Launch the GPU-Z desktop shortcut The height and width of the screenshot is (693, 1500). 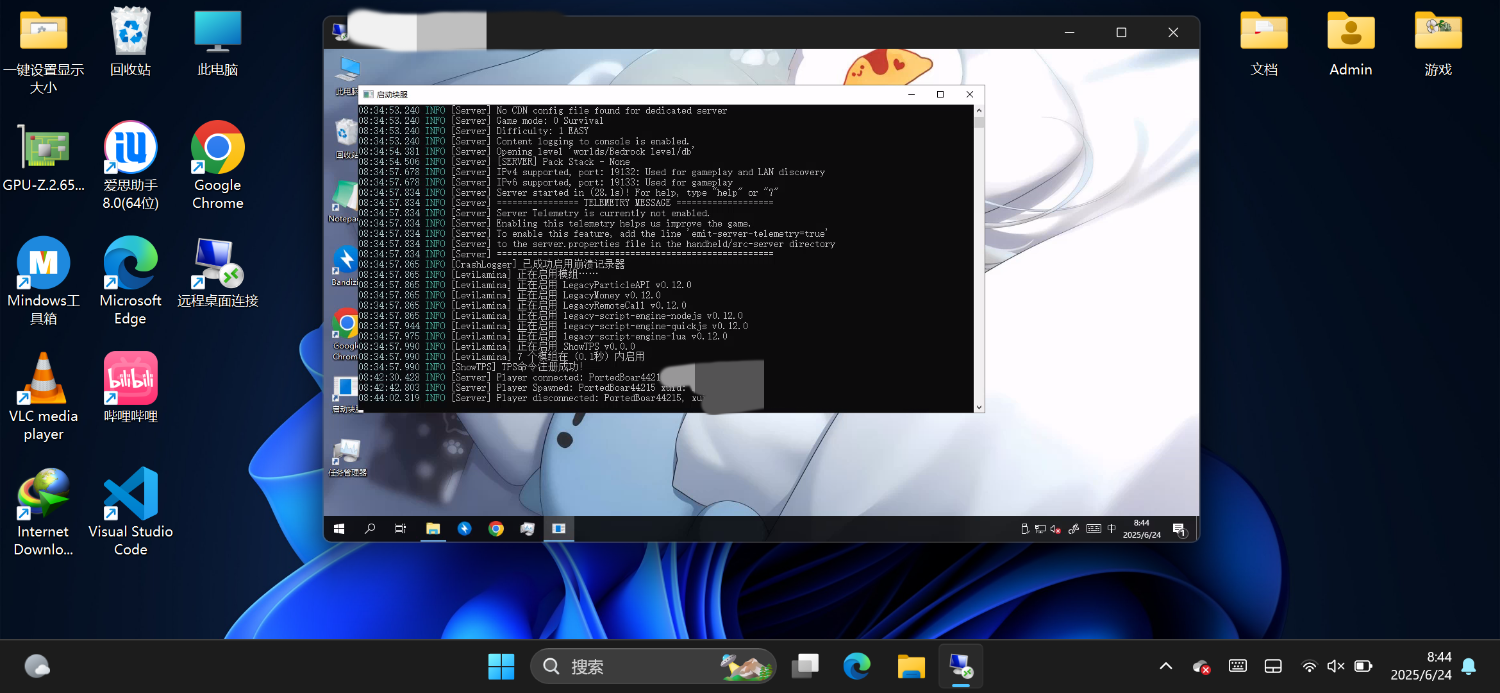pos(44,158)
